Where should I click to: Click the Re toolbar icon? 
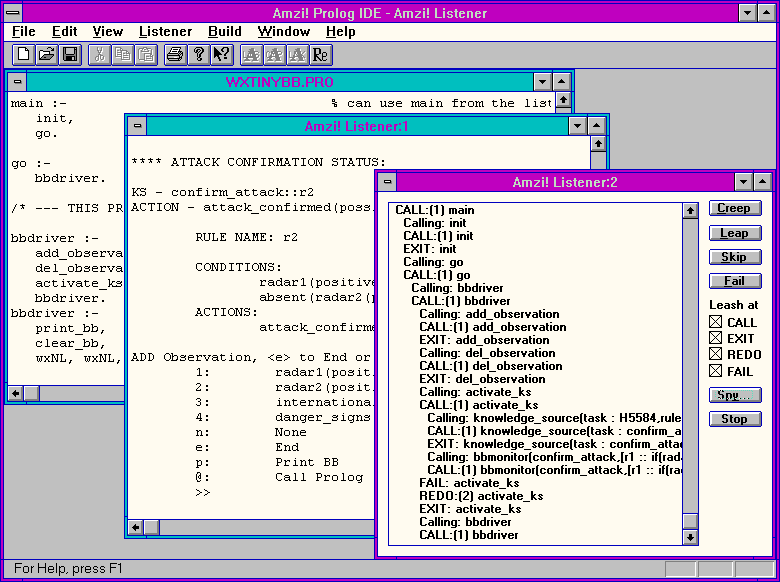pos(321,55)
